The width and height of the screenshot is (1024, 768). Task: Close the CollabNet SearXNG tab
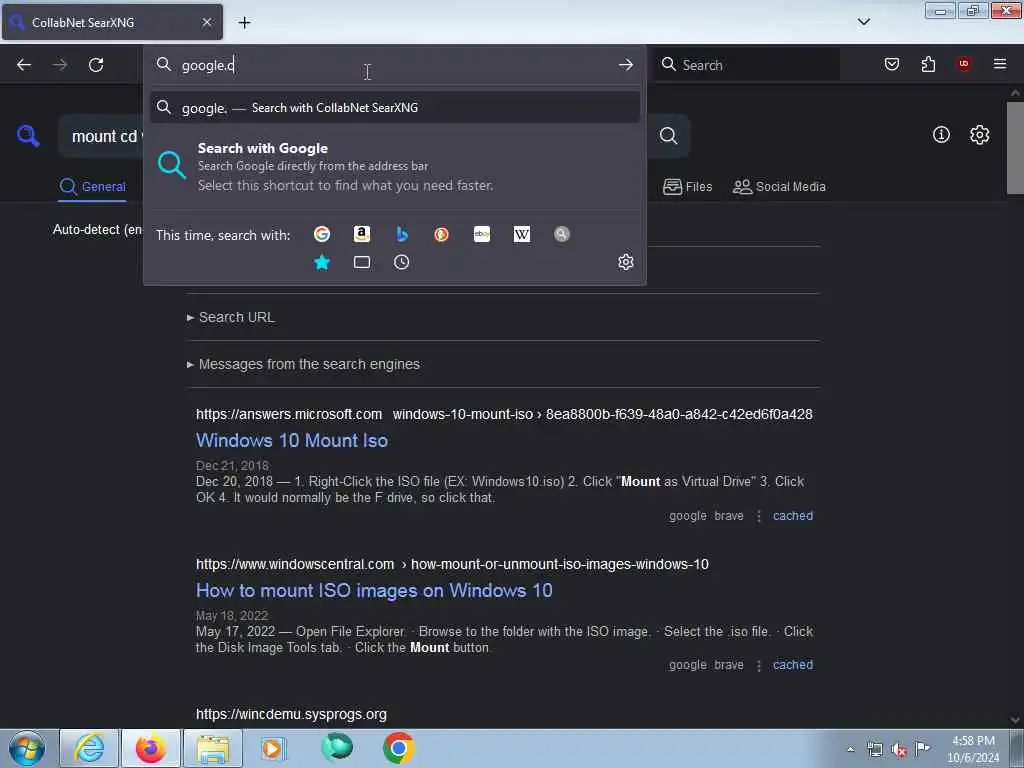click(207, 22)
